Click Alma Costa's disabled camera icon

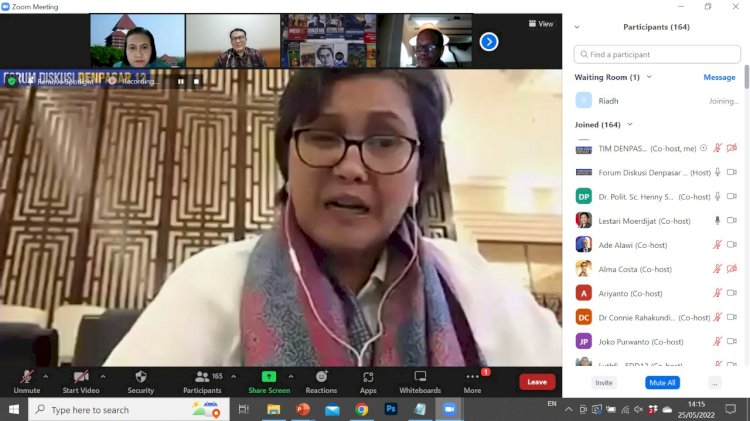pos(732,269)
